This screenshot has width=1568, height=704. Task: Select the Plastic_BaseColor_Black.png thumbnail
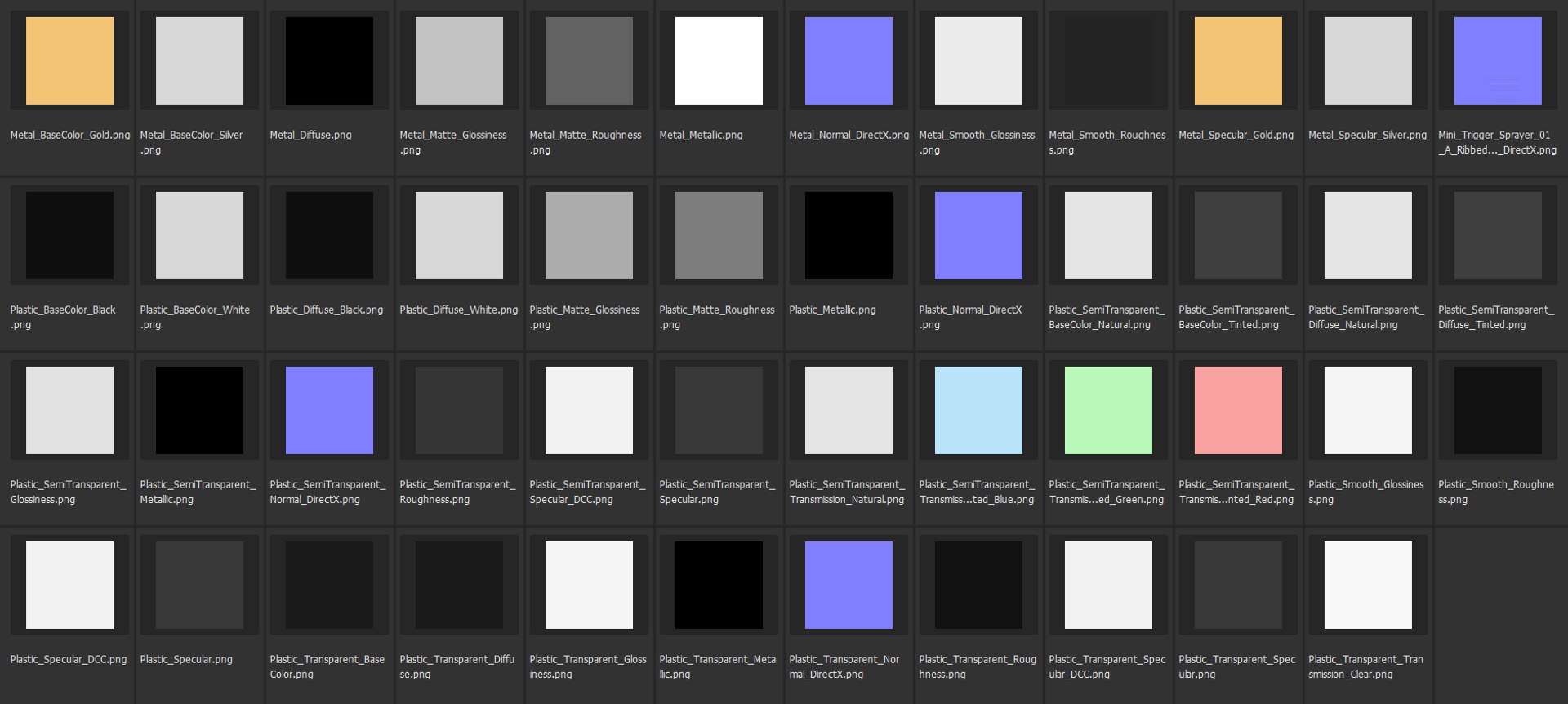click(x=69, y=235)
